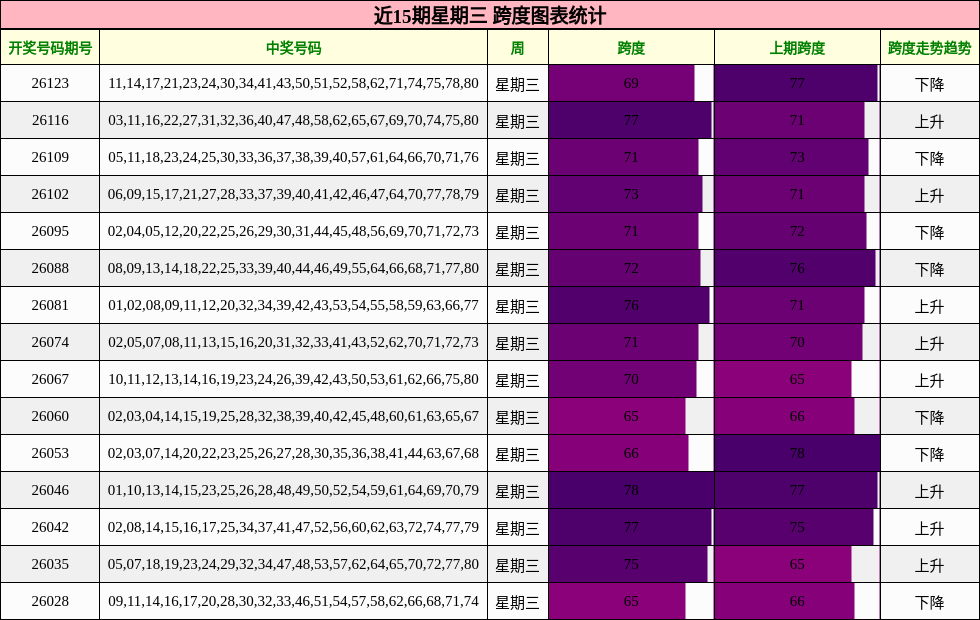
Task: Click the 跨度 bar 77 in row 26116
Action: (631, 120)
